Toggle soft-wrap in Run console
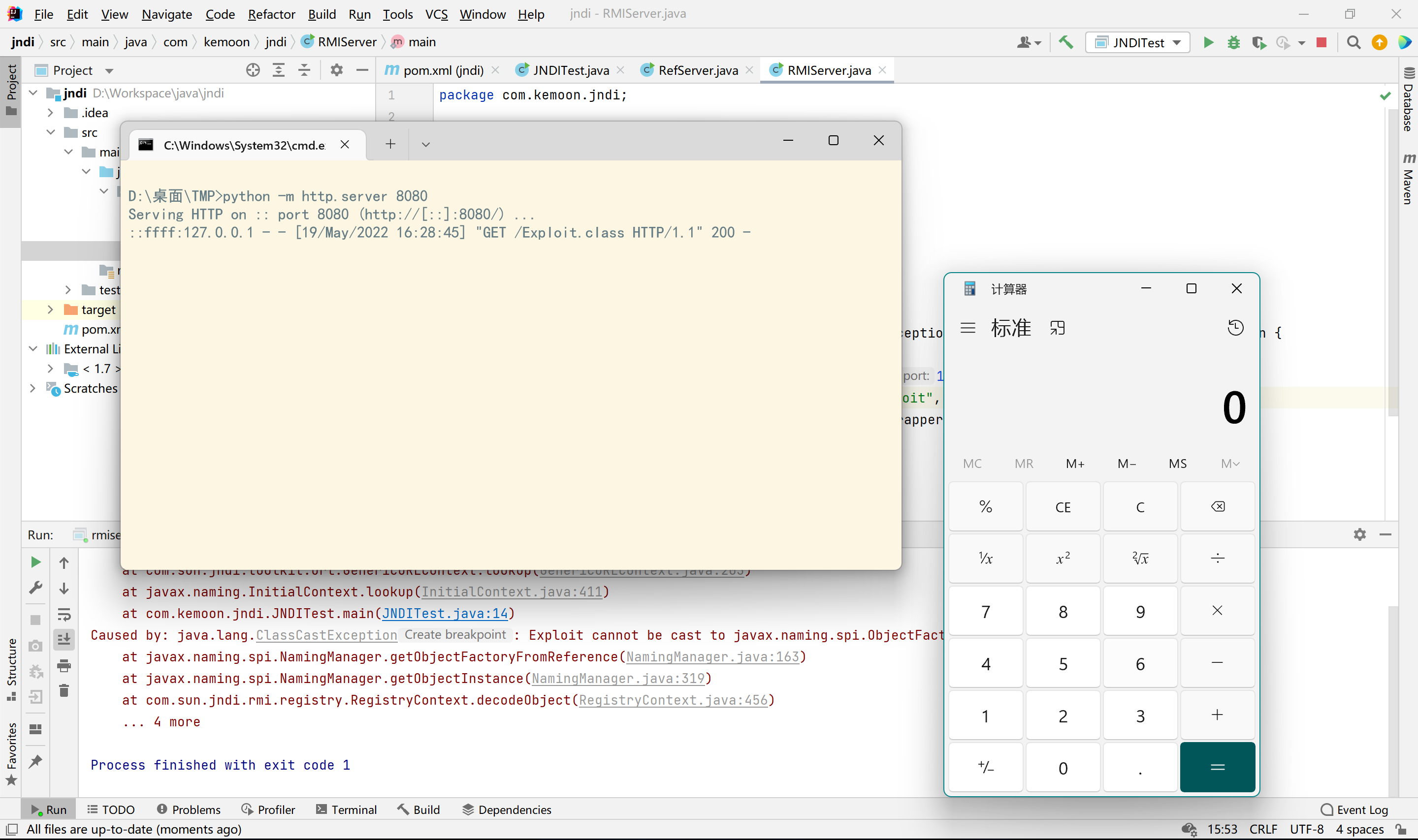This screenshot has height=840, width=1418. tap(64, 614)
